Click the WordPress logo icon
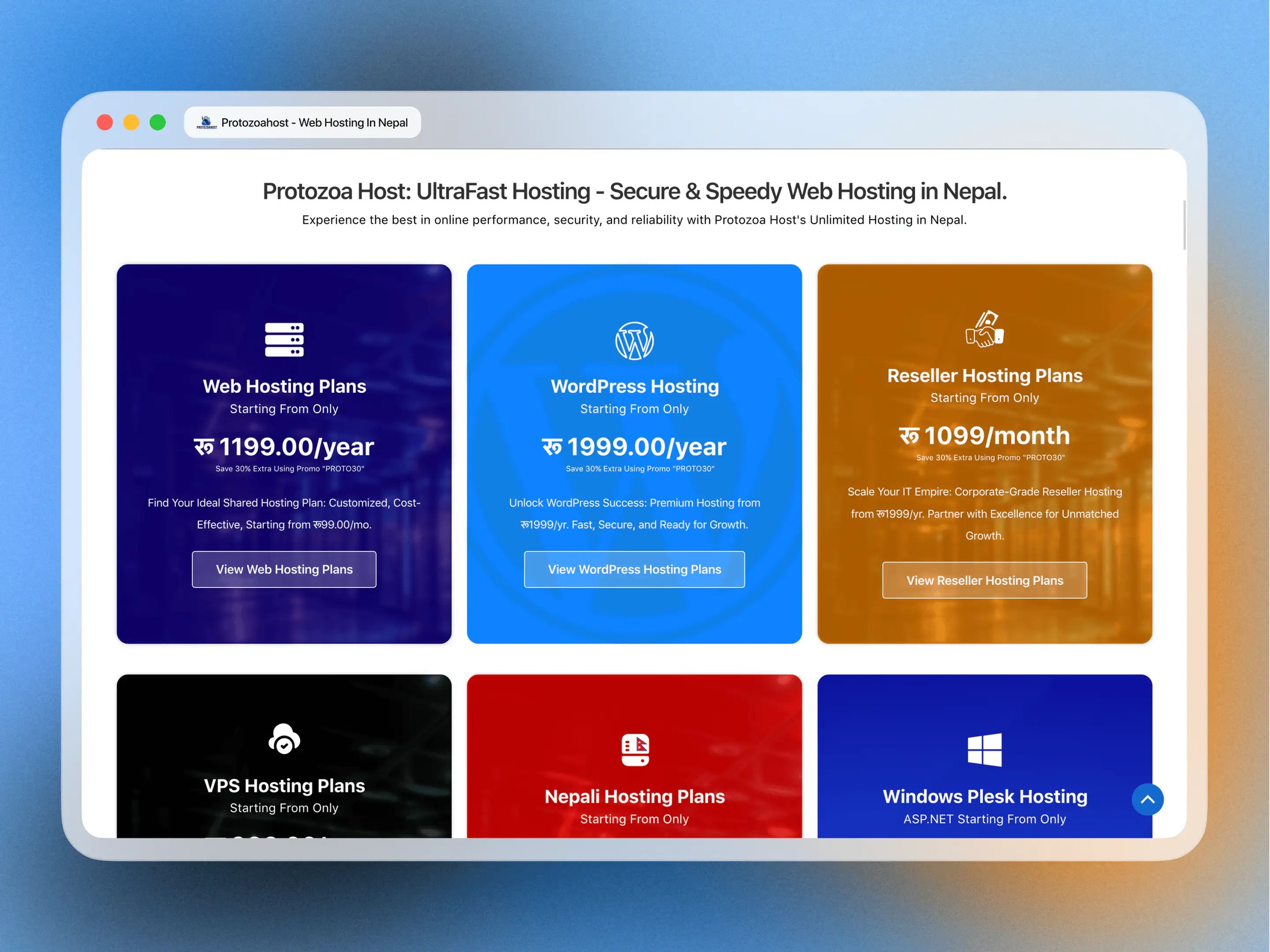The image size is (1270, 952). tap(634, 340)
